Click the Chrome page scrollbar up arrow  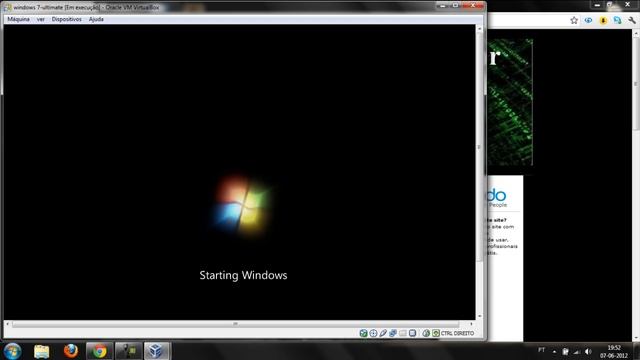(636, 33)
